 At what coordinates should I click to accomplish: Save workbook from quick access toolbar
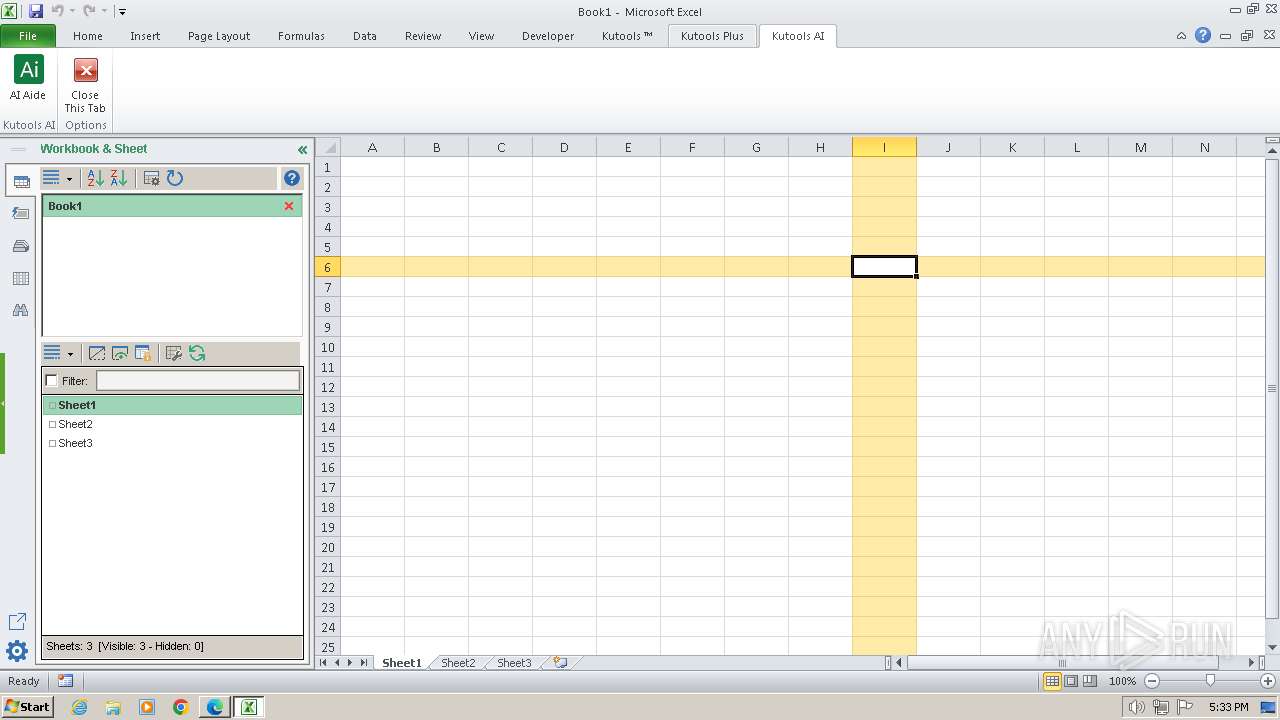click(x=36, y=11)
